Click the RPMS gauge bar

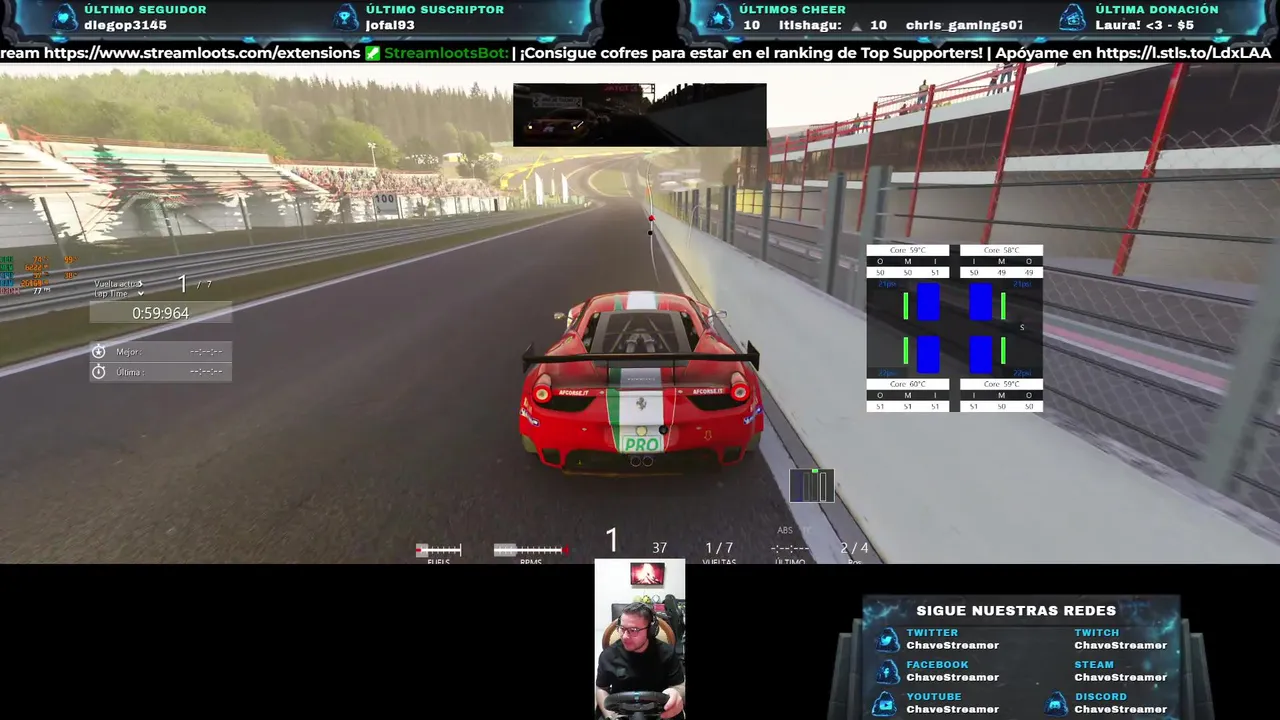(x=531, y=550)
